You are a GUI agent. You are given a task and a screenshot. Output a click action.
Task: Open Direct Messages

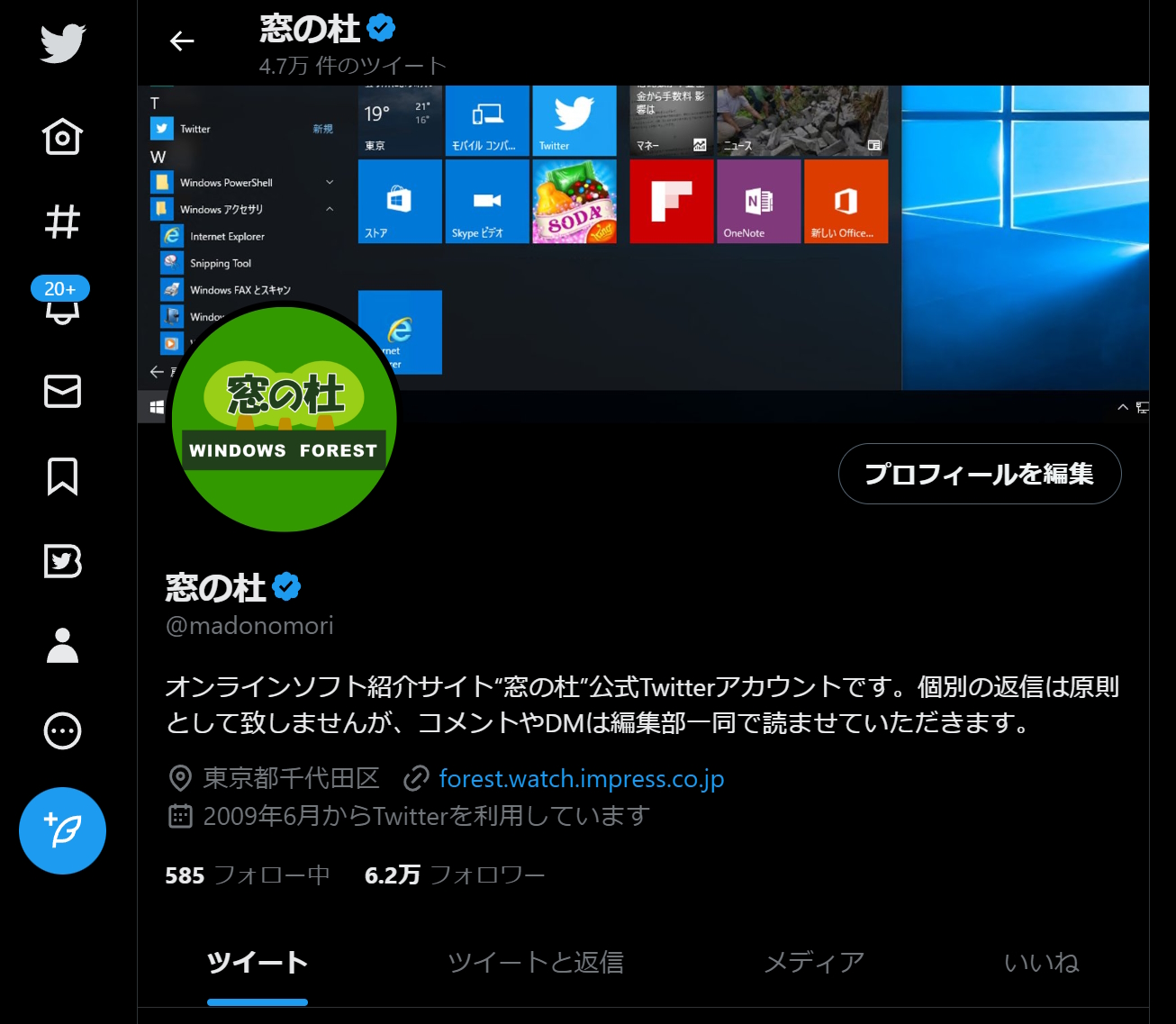[x=61, y=391]
